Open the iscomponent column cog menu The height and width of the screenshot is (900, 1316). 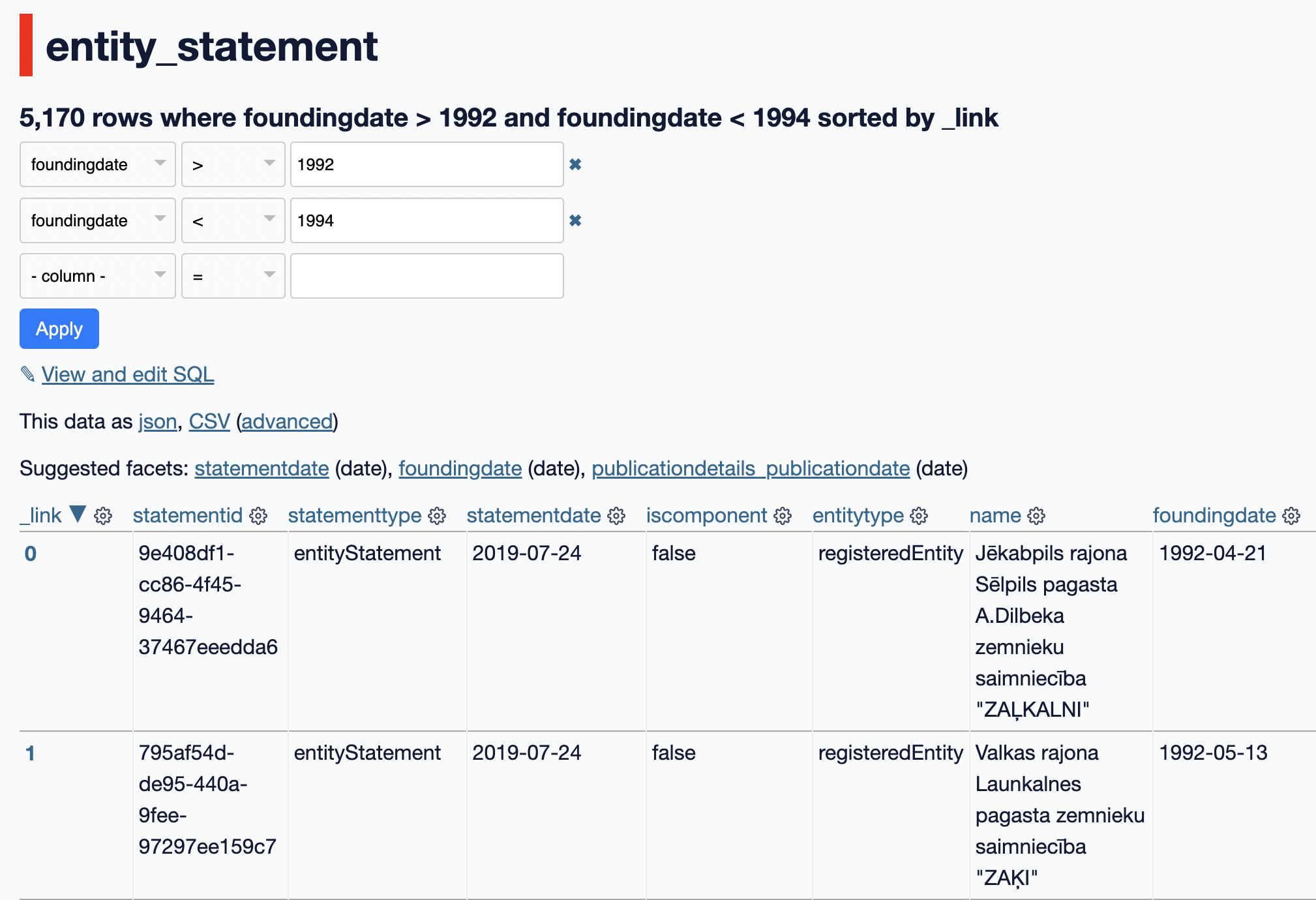pyautogui.click(x=783, y=516)
